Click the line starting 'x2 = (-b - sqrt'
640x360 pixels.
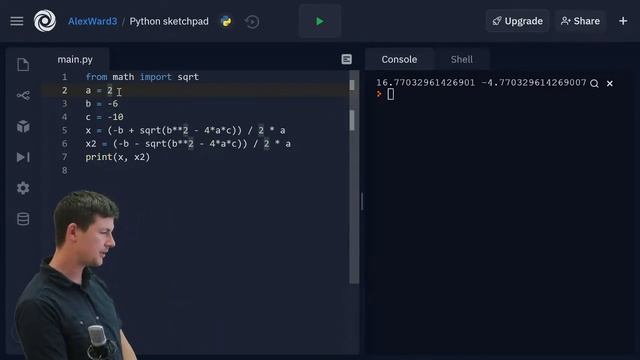coord(188,144)
